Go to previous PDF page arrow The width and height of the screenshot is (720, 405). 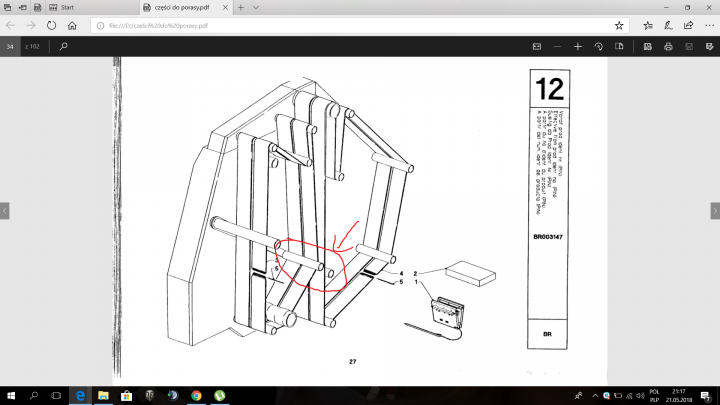[5, 211]
